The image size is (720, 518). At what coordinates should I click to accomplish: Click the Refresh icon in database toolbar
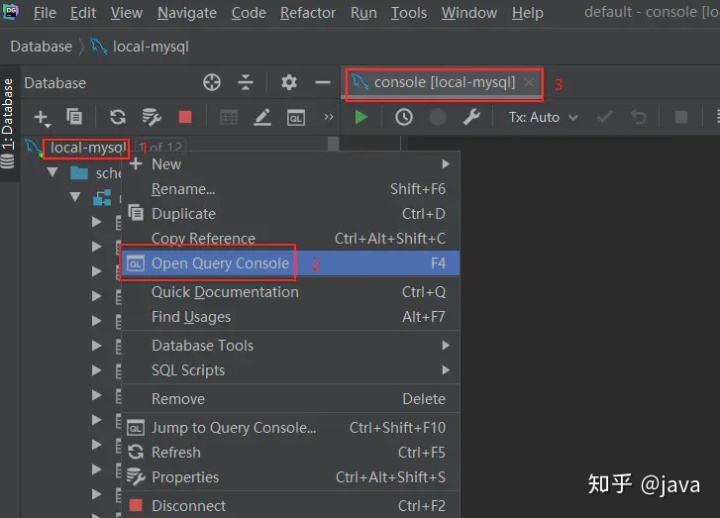(x=118, y=117)
